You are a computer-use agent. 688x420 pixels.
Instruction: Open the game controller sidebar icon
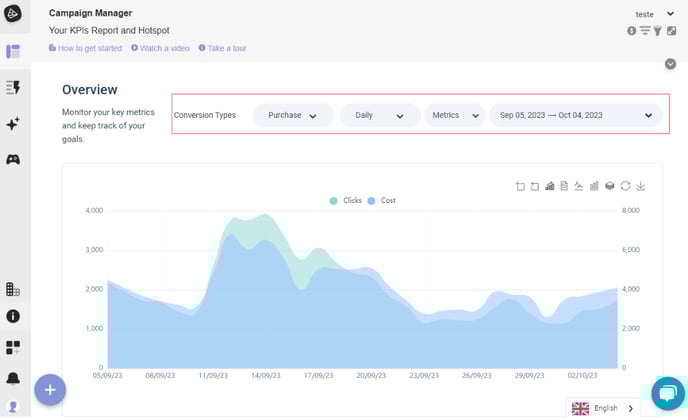click(13, 159)
